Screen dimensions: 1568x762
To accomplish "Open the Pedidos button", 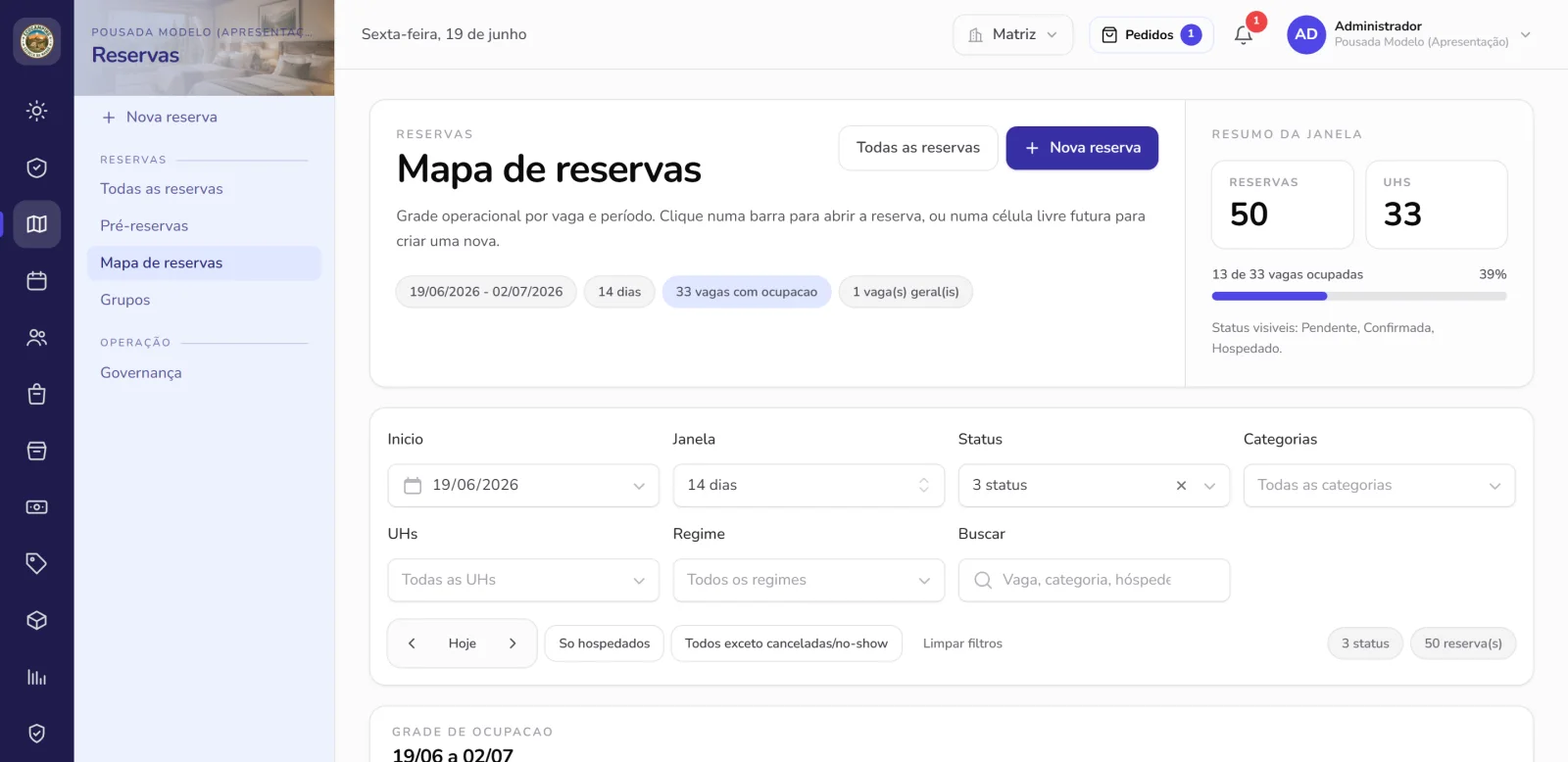I will [x=1151, y=35].
